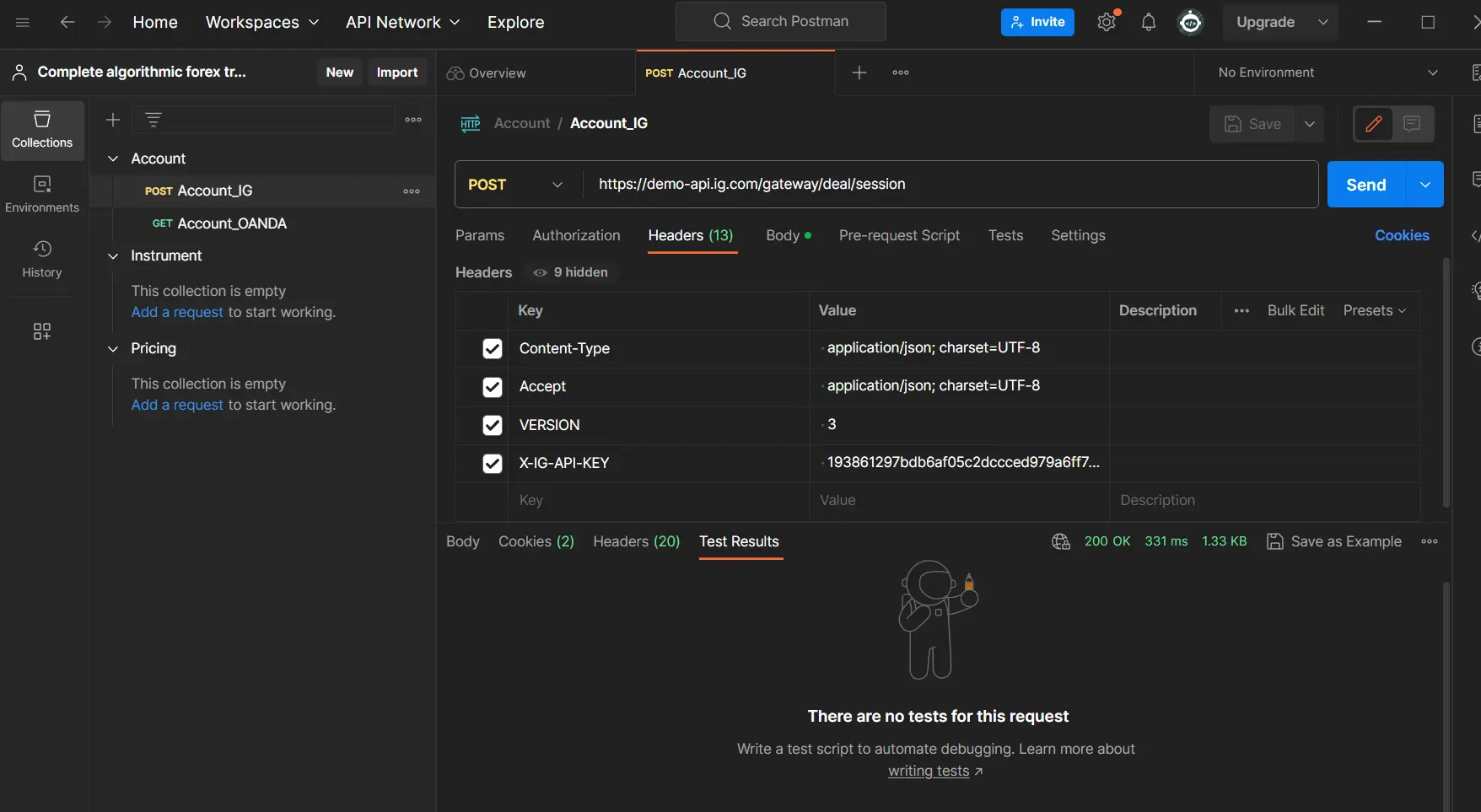The height and width of the screenshot is (812, 1481).
Task: Switch to the Authorization tab
Action: pyautogui.click(x=576, y=235)
